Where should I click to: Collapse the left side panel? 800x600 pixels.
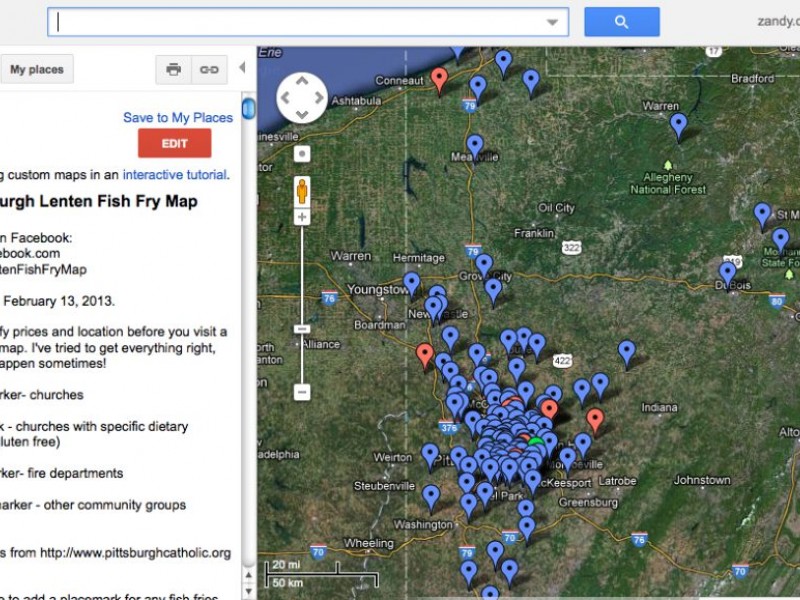pos(241,68)
